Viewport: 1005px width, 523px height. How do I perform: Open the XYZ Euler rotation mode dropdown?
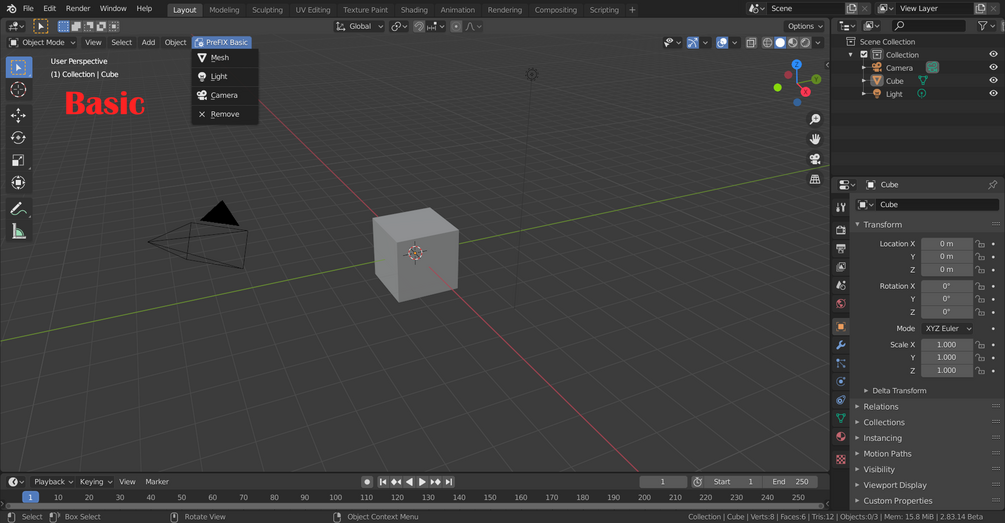(947, 328)
